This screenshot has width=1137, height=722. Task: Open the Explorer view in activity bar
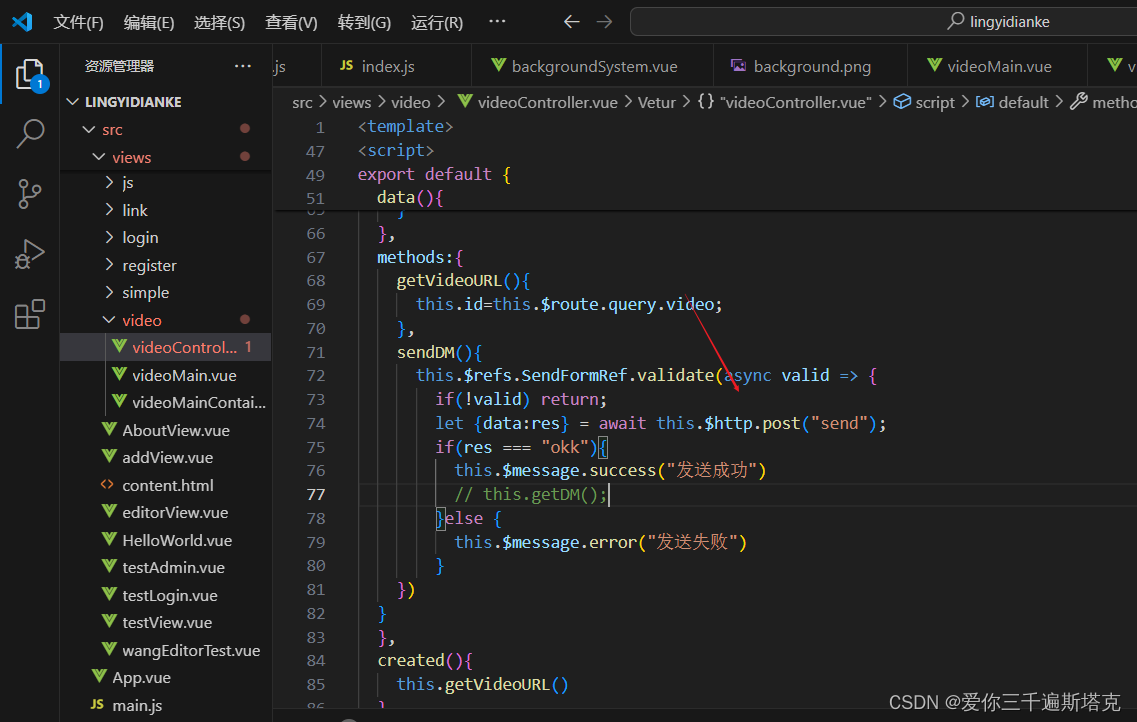[30, 75]
